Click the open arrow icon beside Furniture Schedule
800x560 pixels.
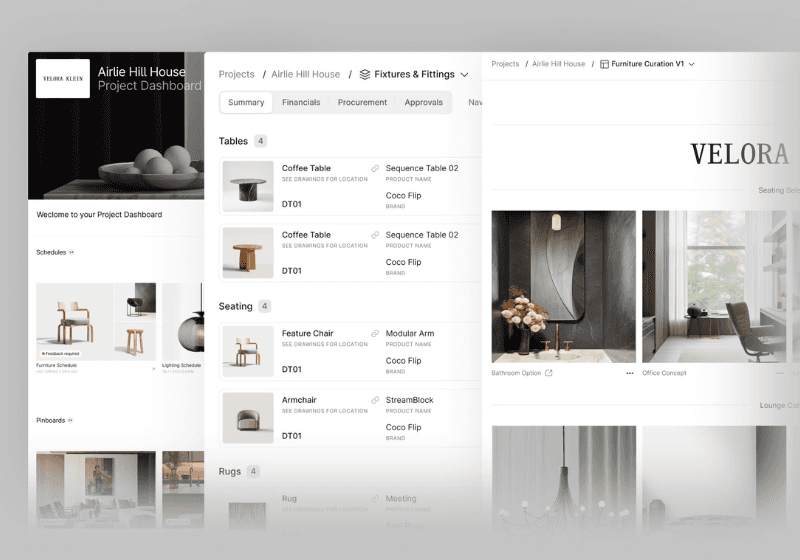[x=153, y=369]
